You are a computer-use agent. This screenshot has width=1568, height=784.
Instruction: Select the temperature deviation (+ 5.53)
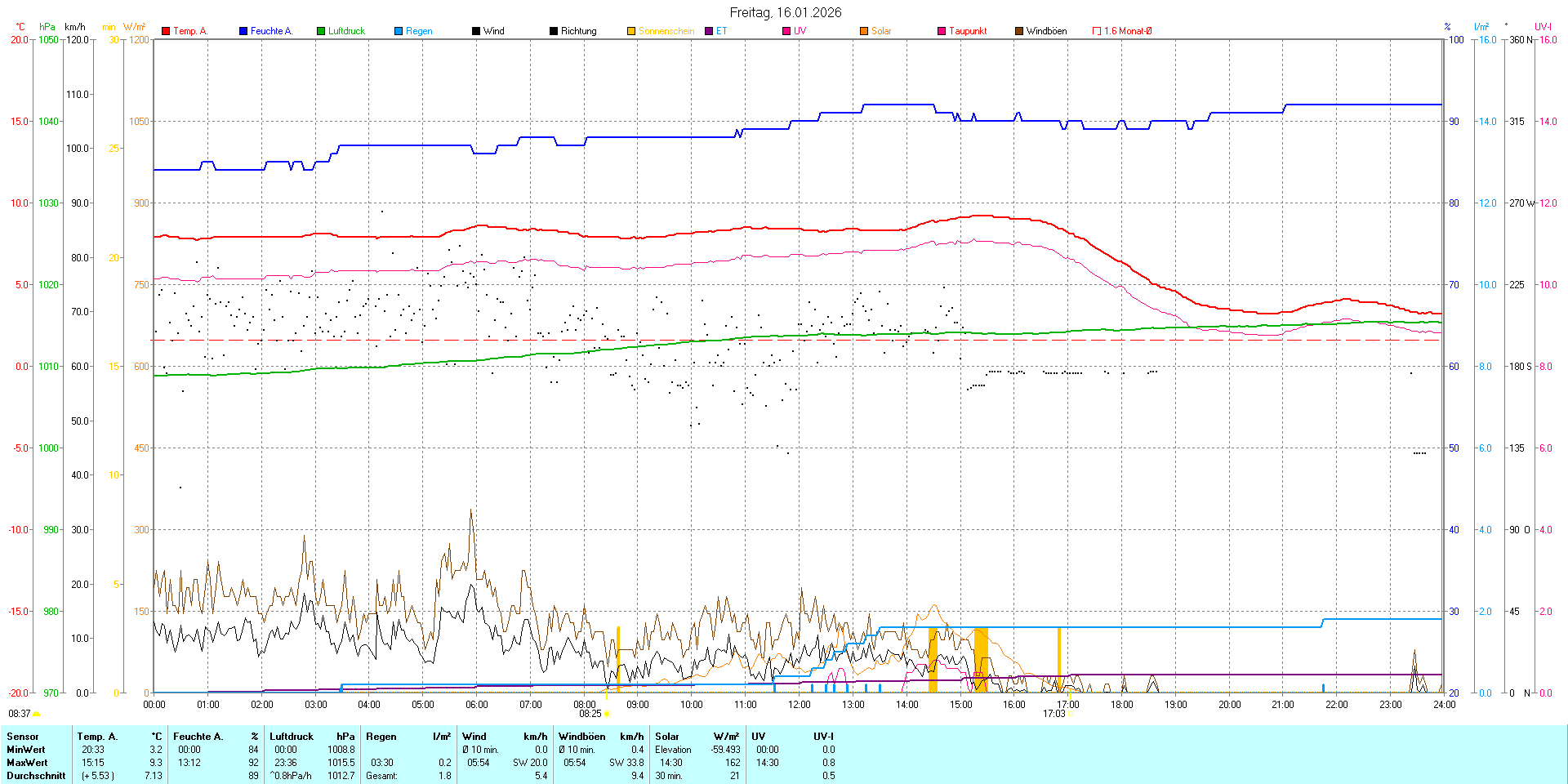click(x=98, y=776)
